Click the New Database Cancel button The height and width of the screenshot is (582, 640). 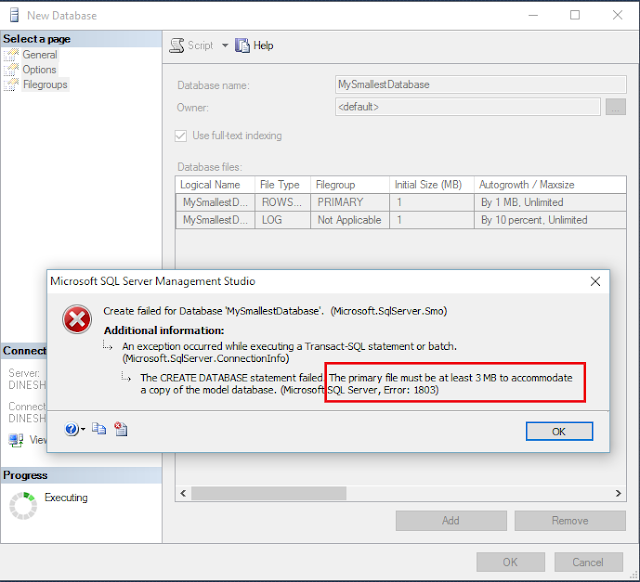[x=588, y=562]
